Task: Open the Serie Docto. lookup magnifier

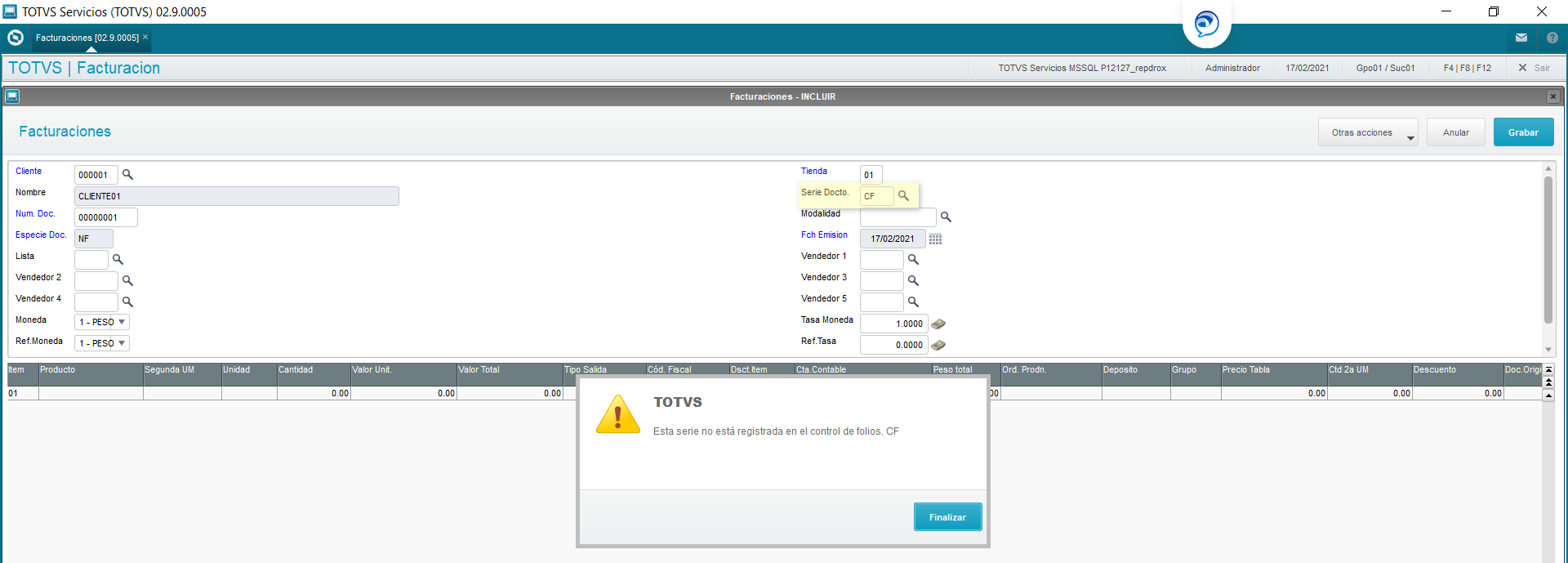Action: coord(903,196)
